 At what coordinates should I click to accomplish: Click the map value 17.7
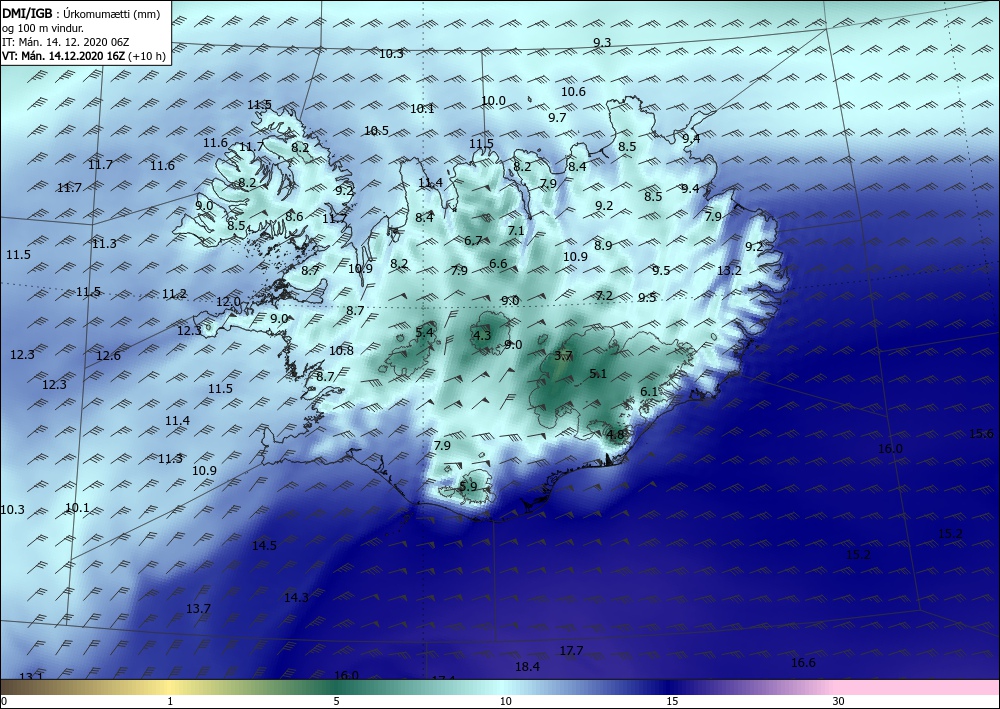(571, 651)
